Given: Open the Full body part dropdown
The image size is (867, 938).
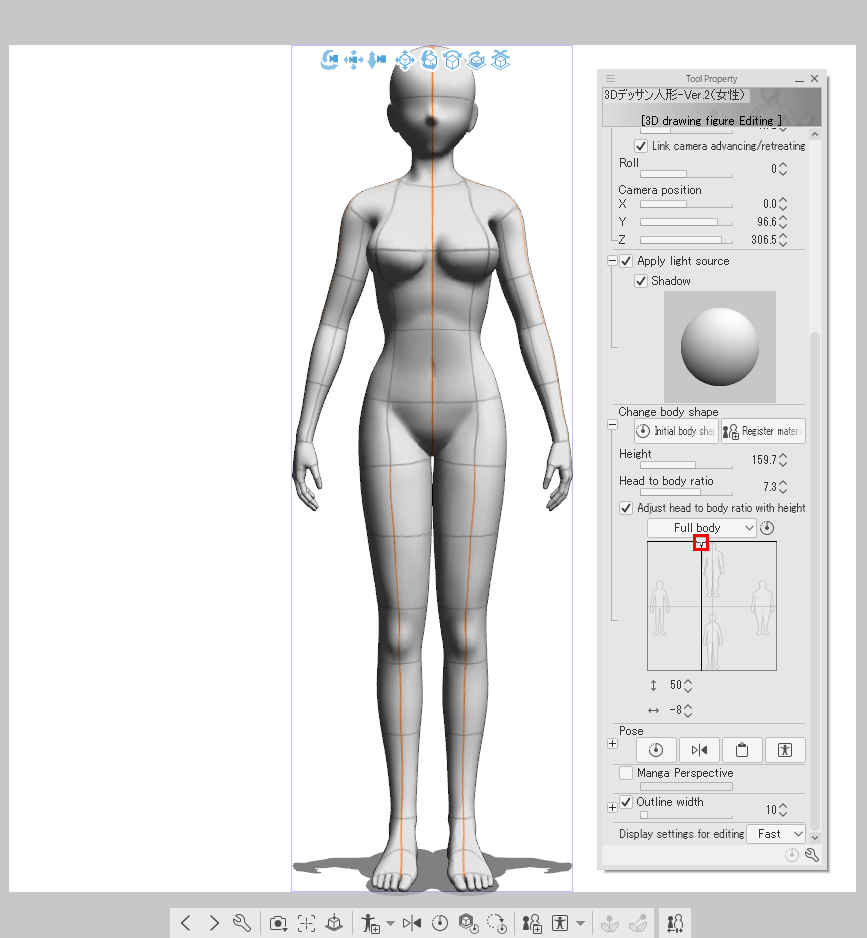Looking at the screenshot, I should click(x=701, y=528).
